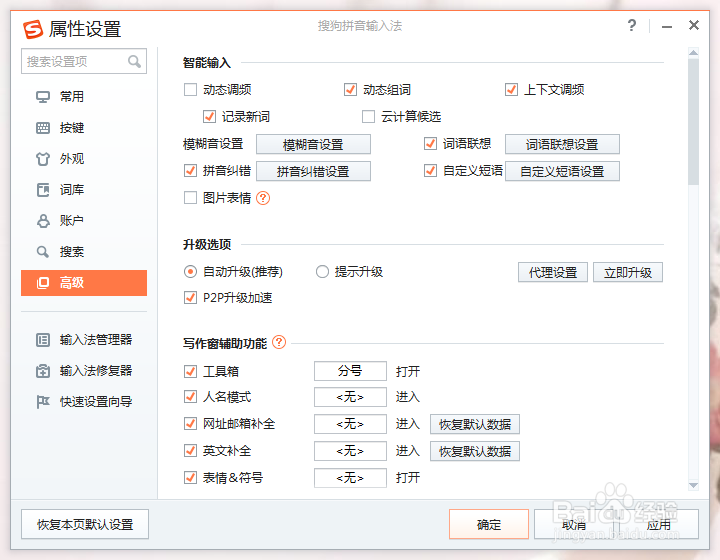Screen dimensions: 720x560
Task: Open the 按键 settings category
Action: (x=84, y=128)
